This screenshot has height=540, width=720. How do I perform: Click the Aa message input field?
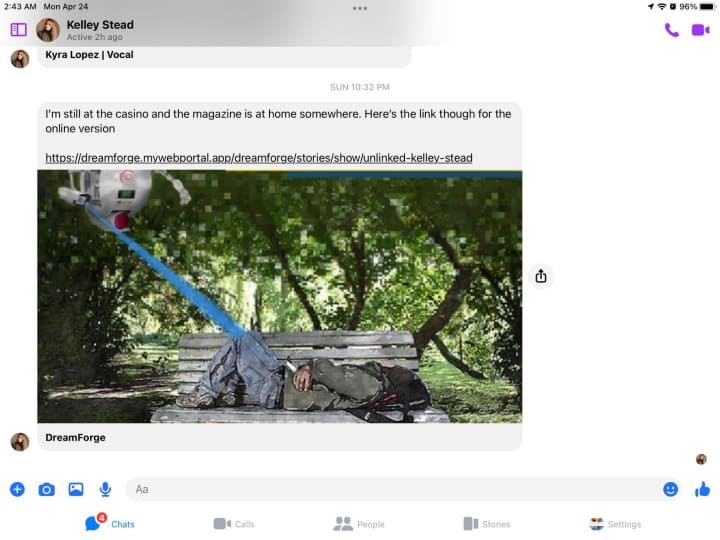[x=393, y=489]
